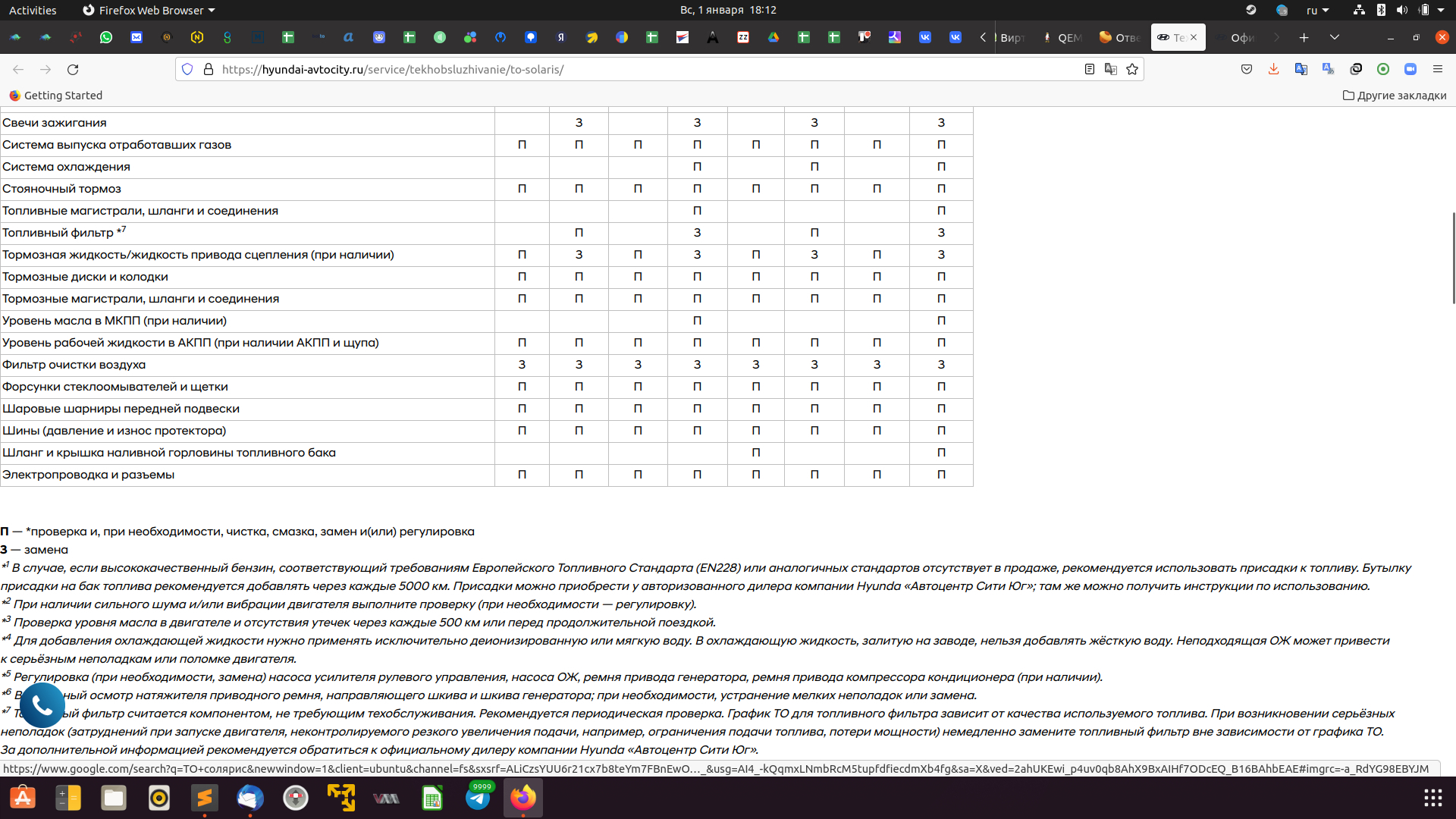The height and width of the screenshot is (819, 1456).
Task: Click the Zoom extension icon
Action: tap(1410, 69)
